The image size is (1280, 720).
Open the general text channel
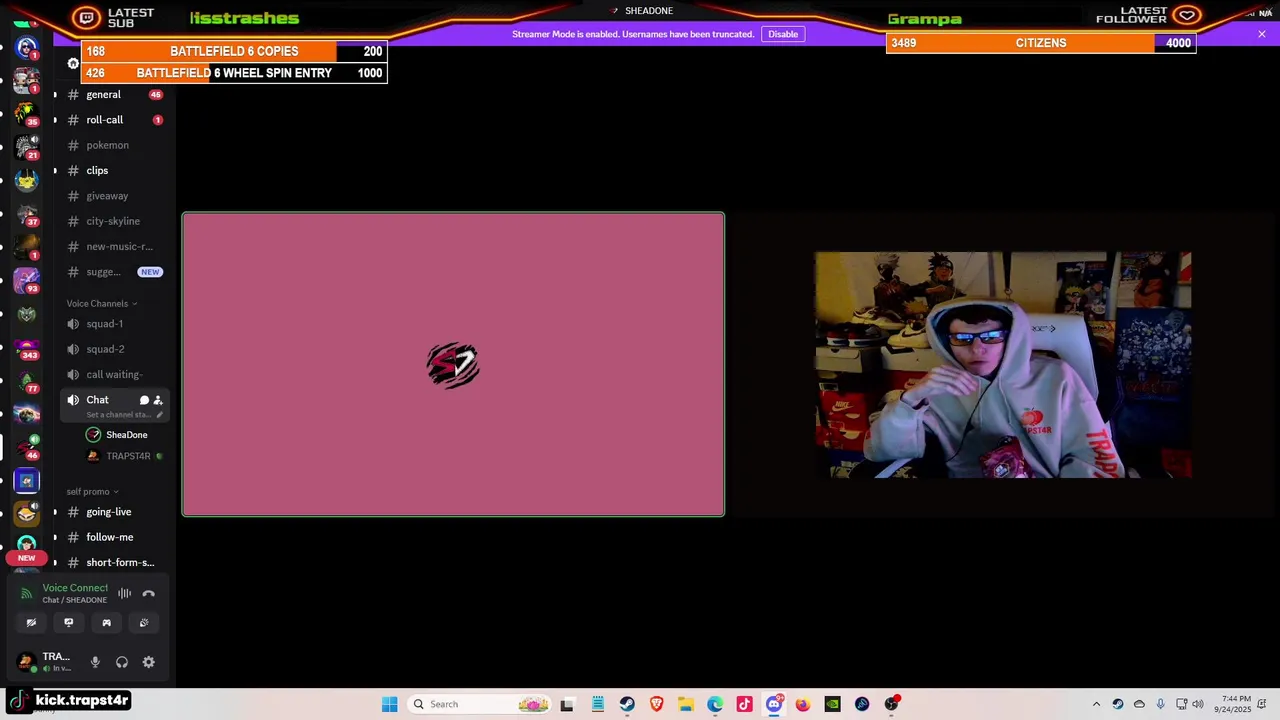(113, 95)
